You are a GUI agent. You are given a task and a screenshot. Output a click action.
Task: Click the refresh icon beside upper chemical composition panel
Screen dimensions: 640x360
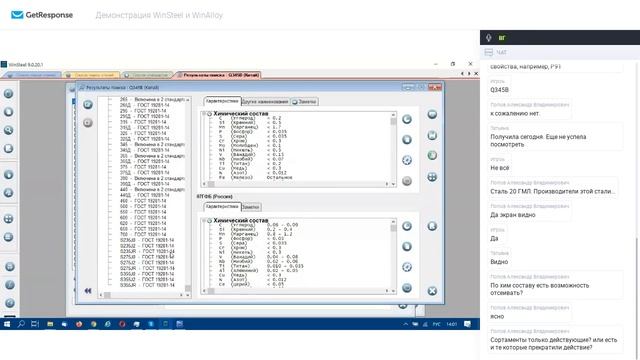click(407, 119)
